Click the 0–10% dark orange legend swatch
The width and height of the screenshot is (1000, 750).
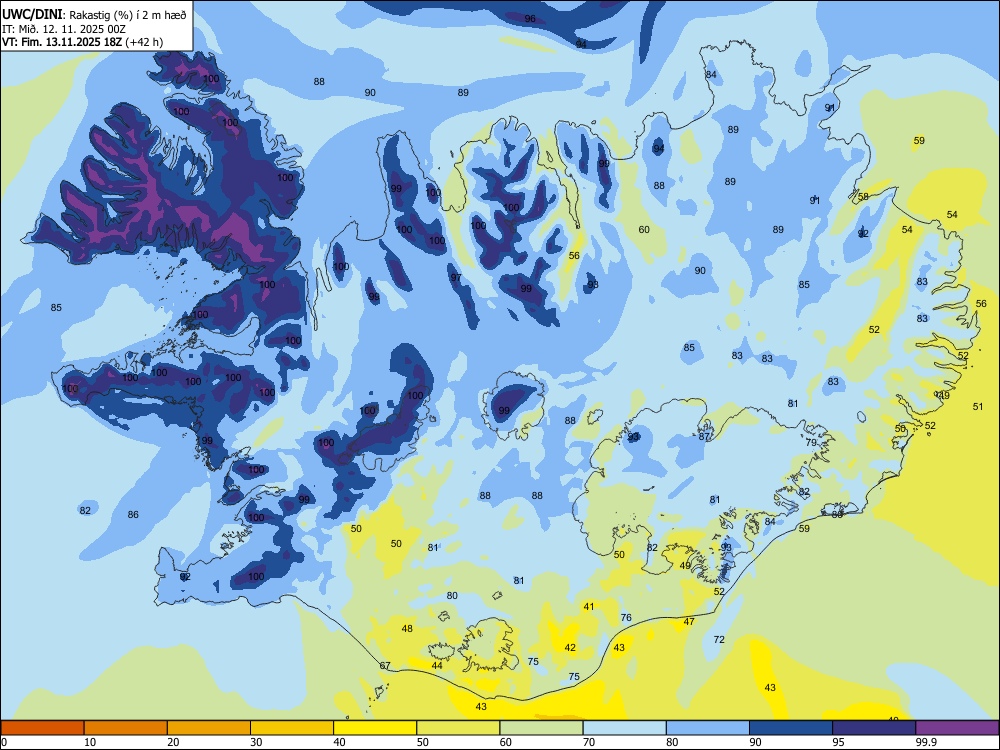[x=42, y=728]
